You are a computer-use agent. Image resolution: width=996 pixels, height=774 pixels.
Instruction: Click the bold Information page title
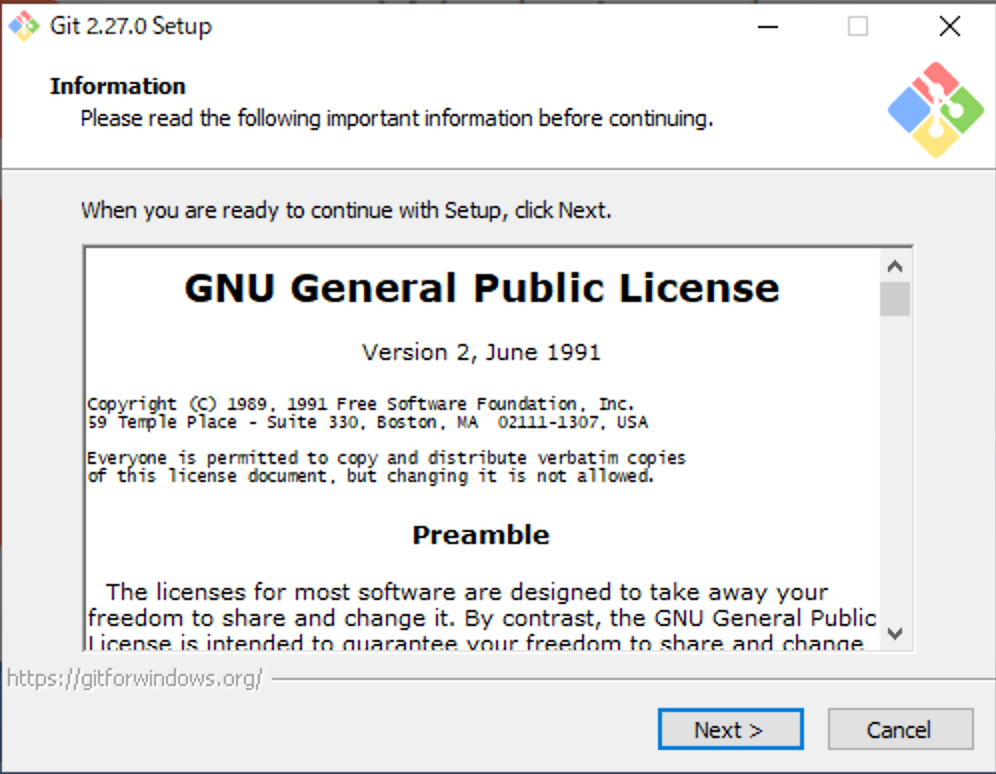click(x=118, y=86)
